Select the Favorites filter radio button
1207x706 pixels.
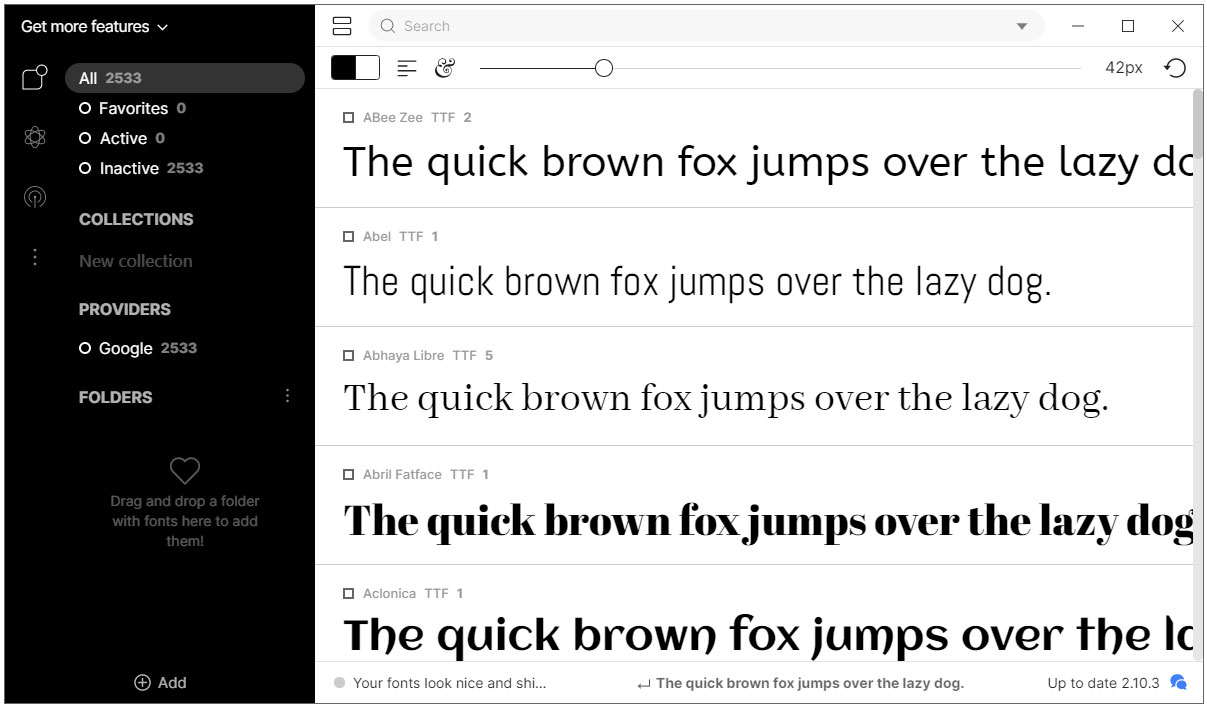pos(86,108)
